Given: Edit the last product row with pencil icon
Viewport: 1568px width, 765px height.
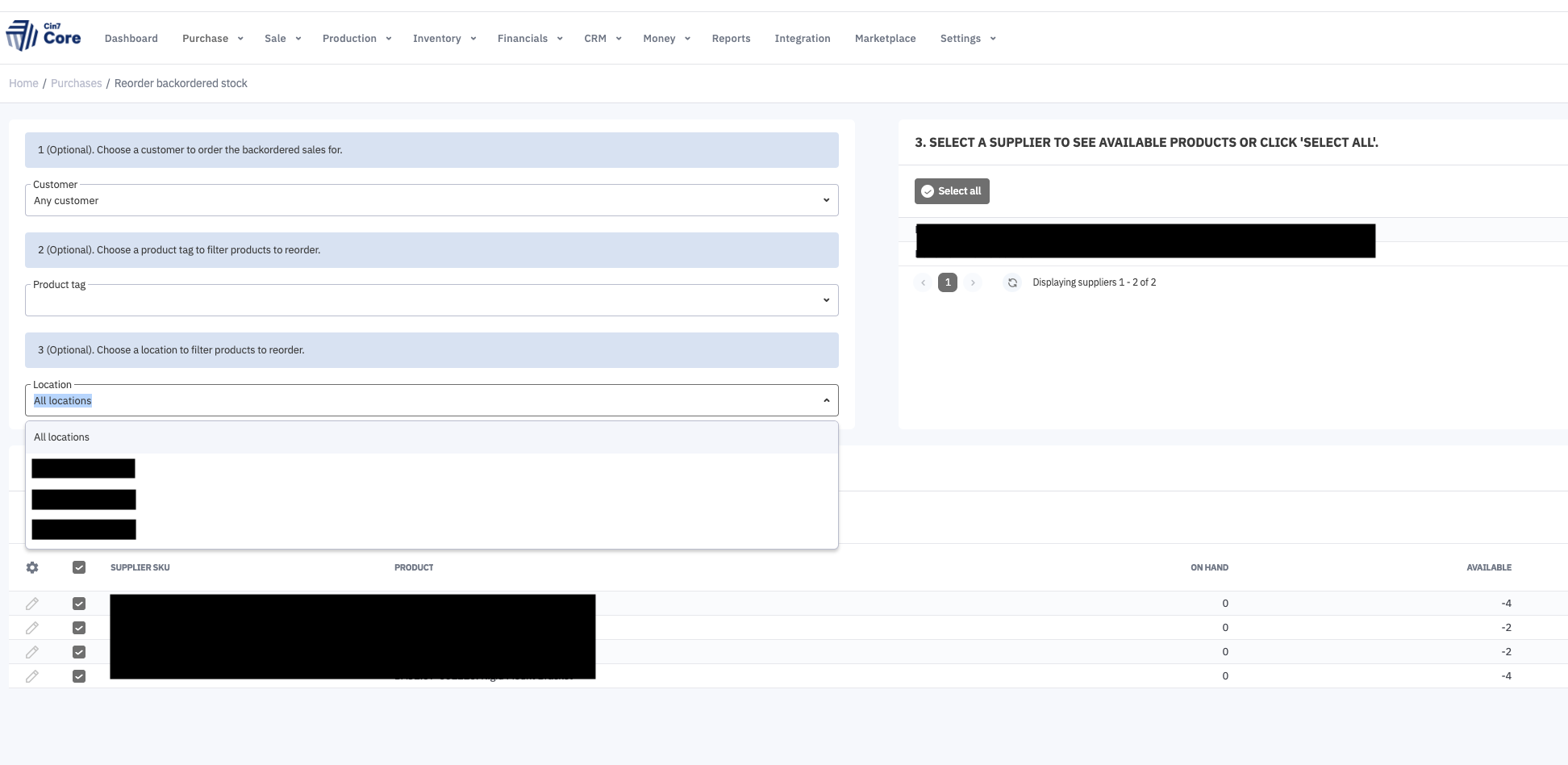Looking at the screenshot, I should (x=32, y=676).
